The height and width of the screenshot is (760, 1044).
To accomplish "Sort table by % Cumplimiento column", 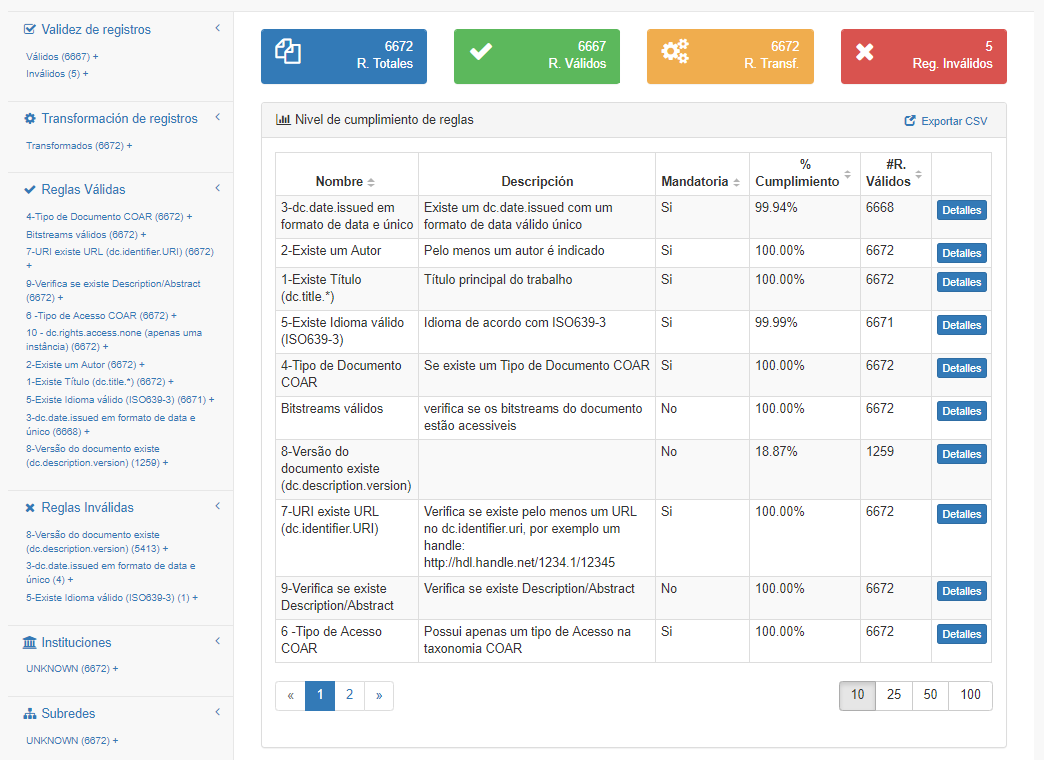I will 848,174.
